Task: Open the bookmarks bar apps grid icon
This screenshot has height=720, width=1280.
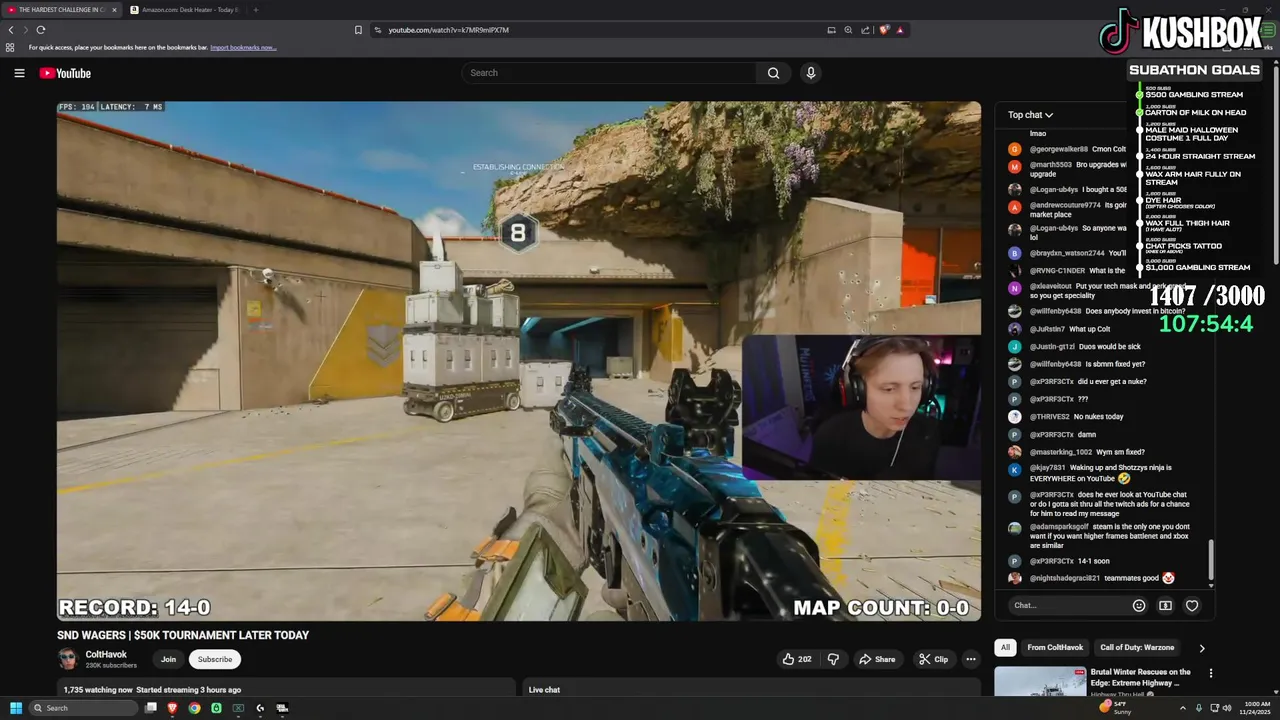Action: [x=10, y=47]
